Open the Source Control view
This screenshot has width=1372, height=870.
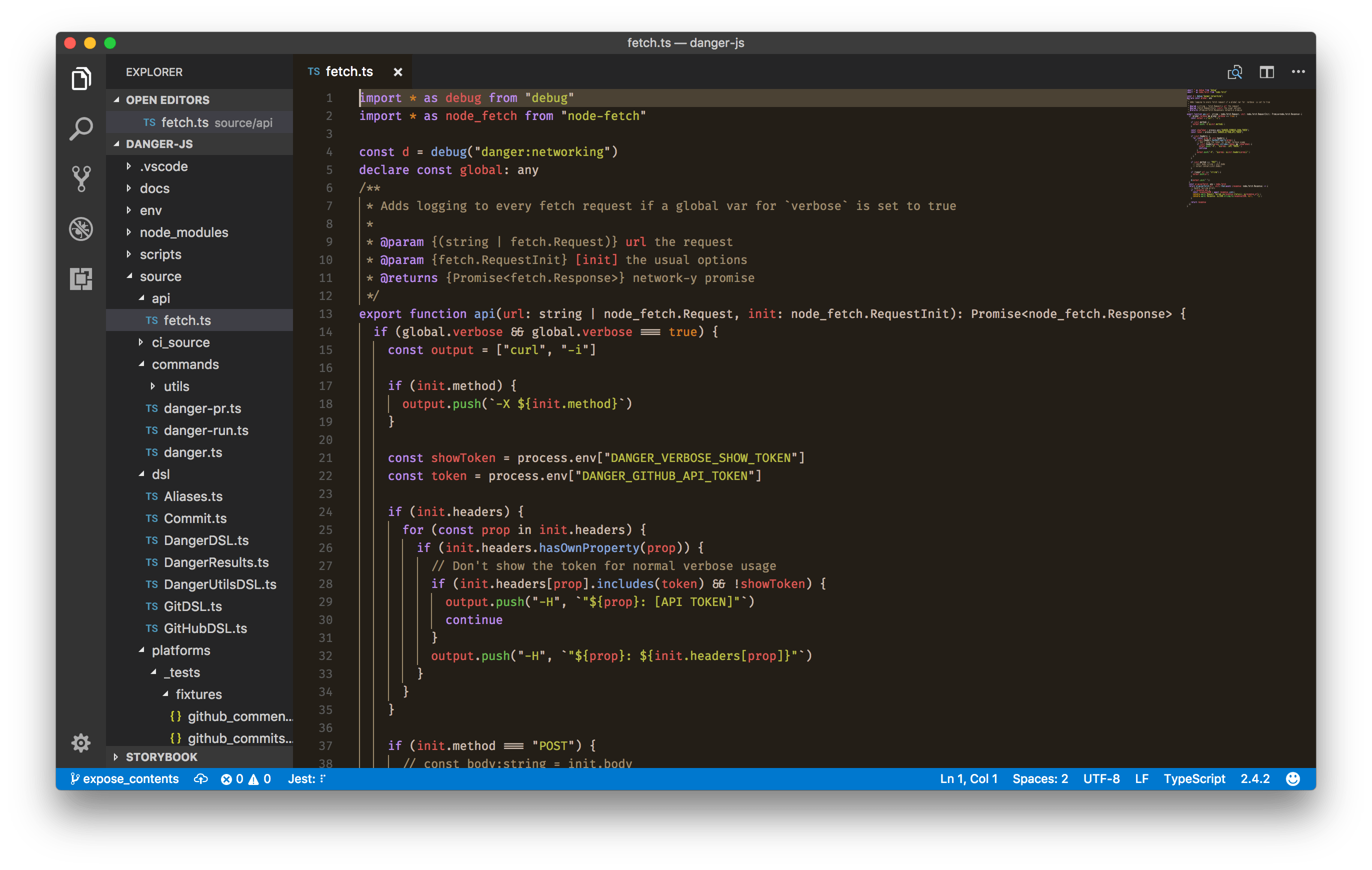81,178
